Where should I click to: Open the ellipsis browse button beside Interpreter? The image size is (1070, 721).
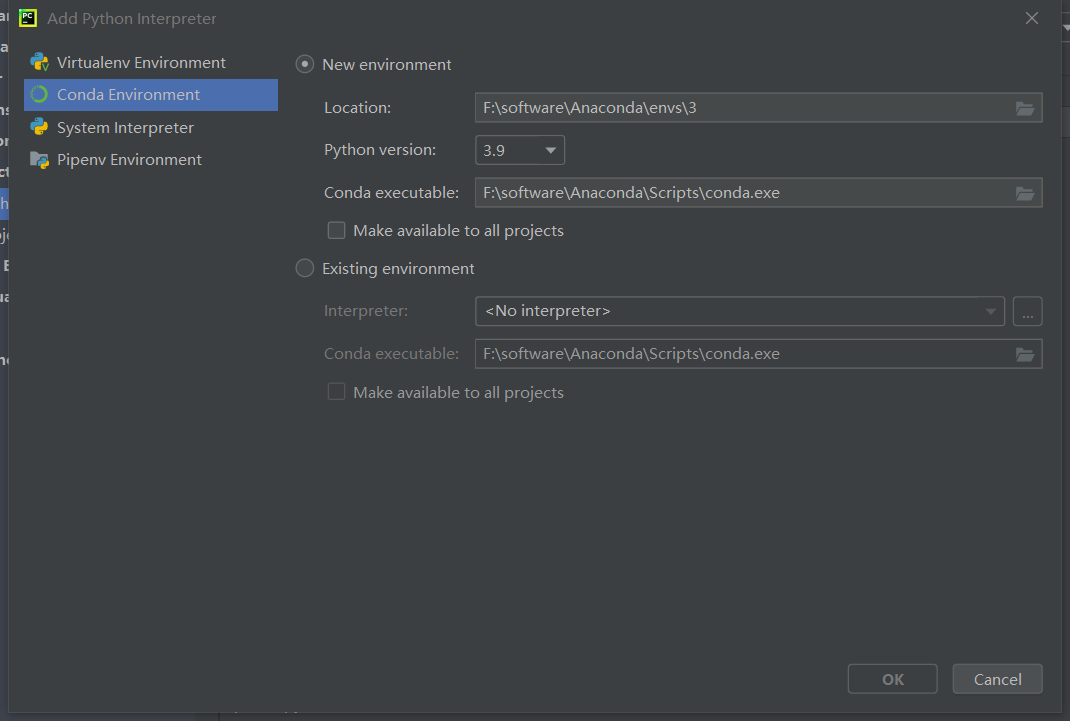click(x=1027, y=311)
